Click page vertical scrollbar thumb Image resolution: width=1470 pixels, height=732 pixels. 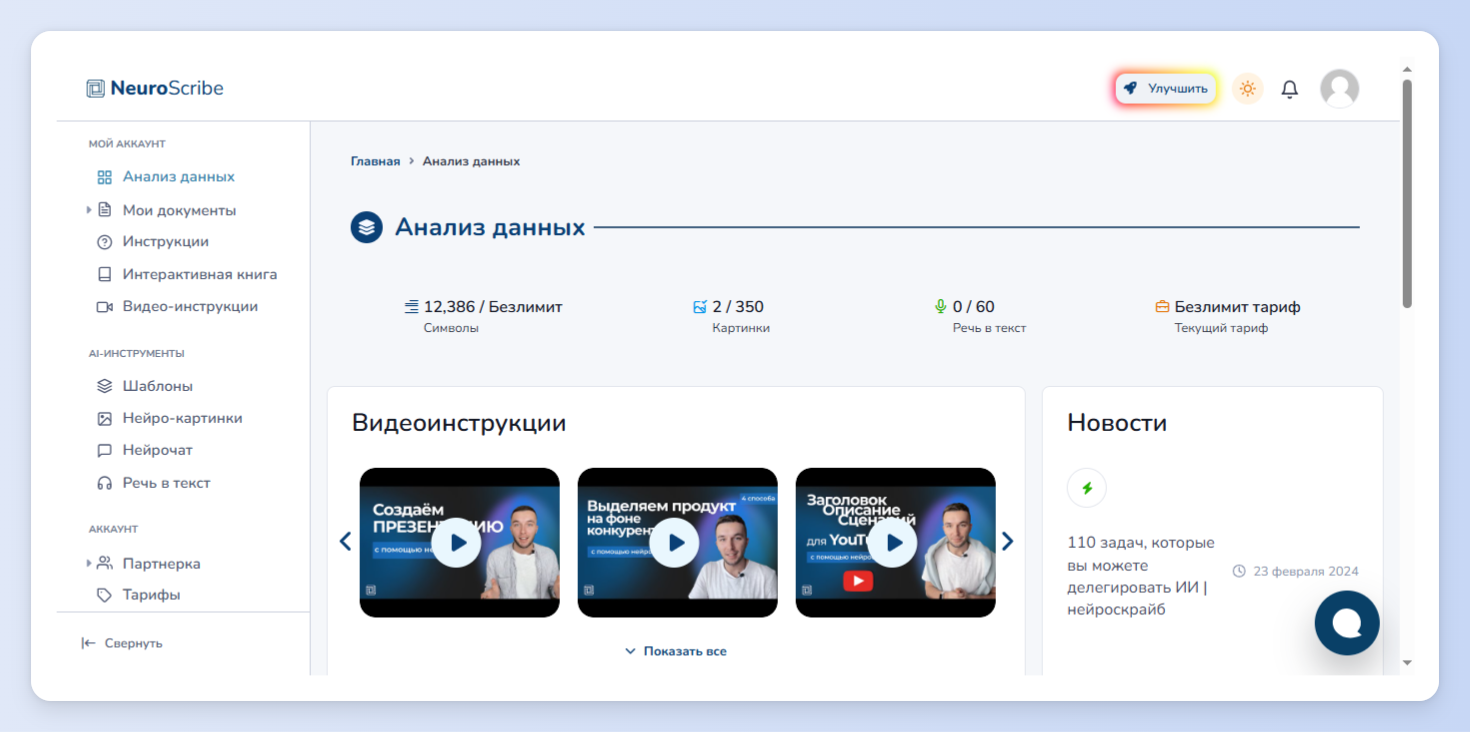coord(1407,194)
